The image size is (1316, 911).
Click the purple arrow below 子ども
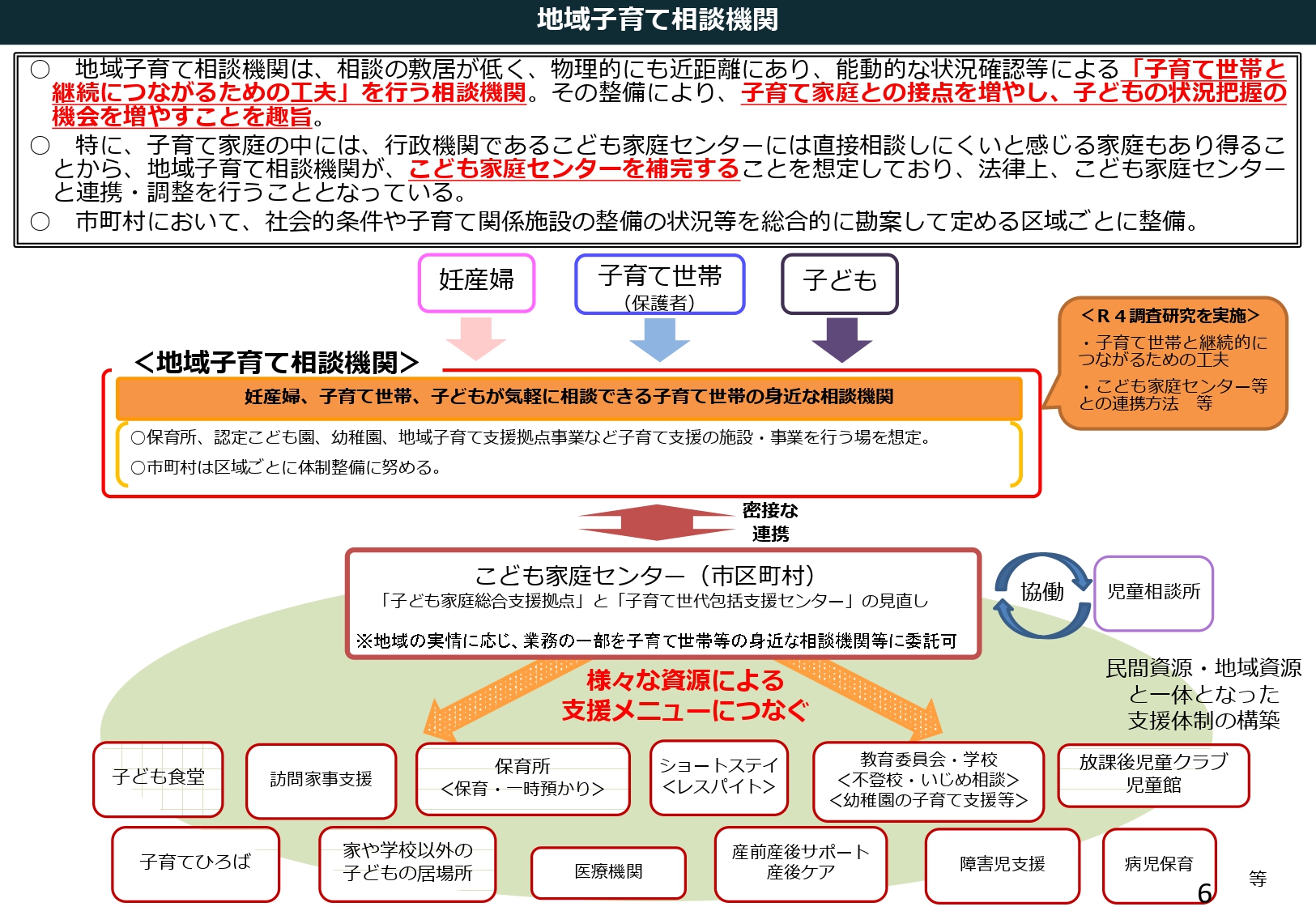tap(841, 339)
